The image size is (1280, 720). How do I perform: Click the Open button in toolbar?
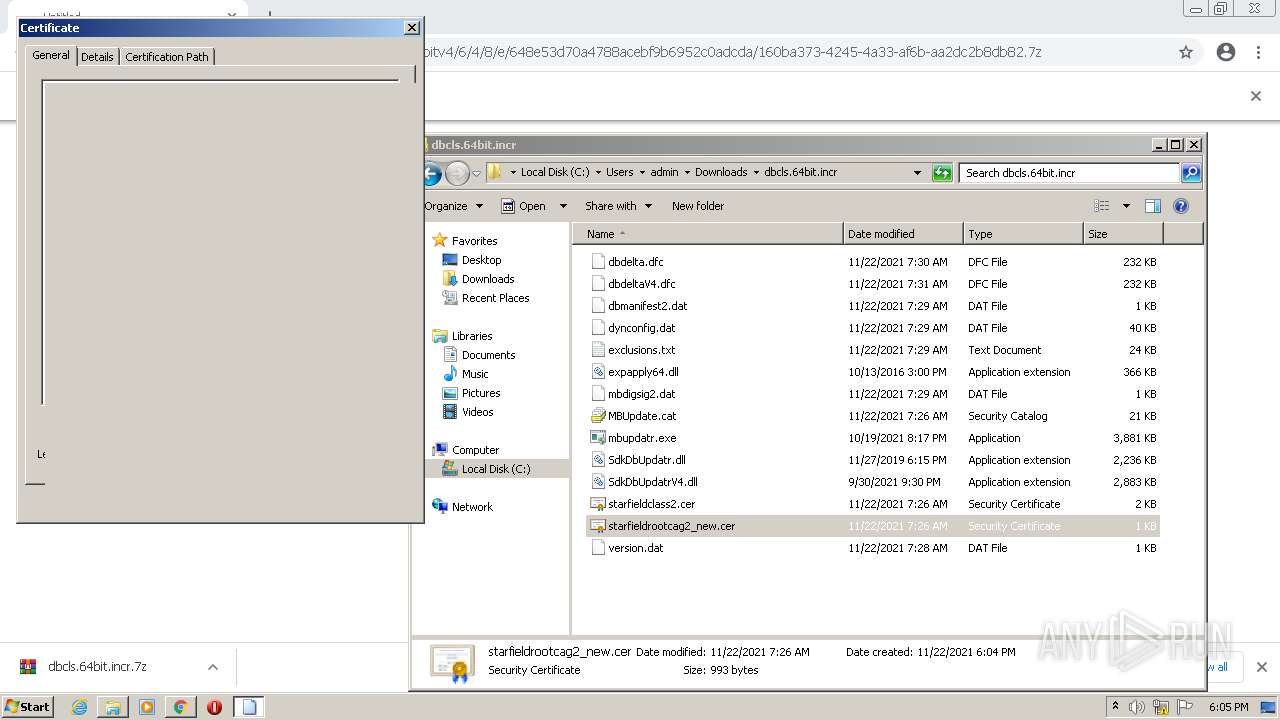tap(524, 206)
